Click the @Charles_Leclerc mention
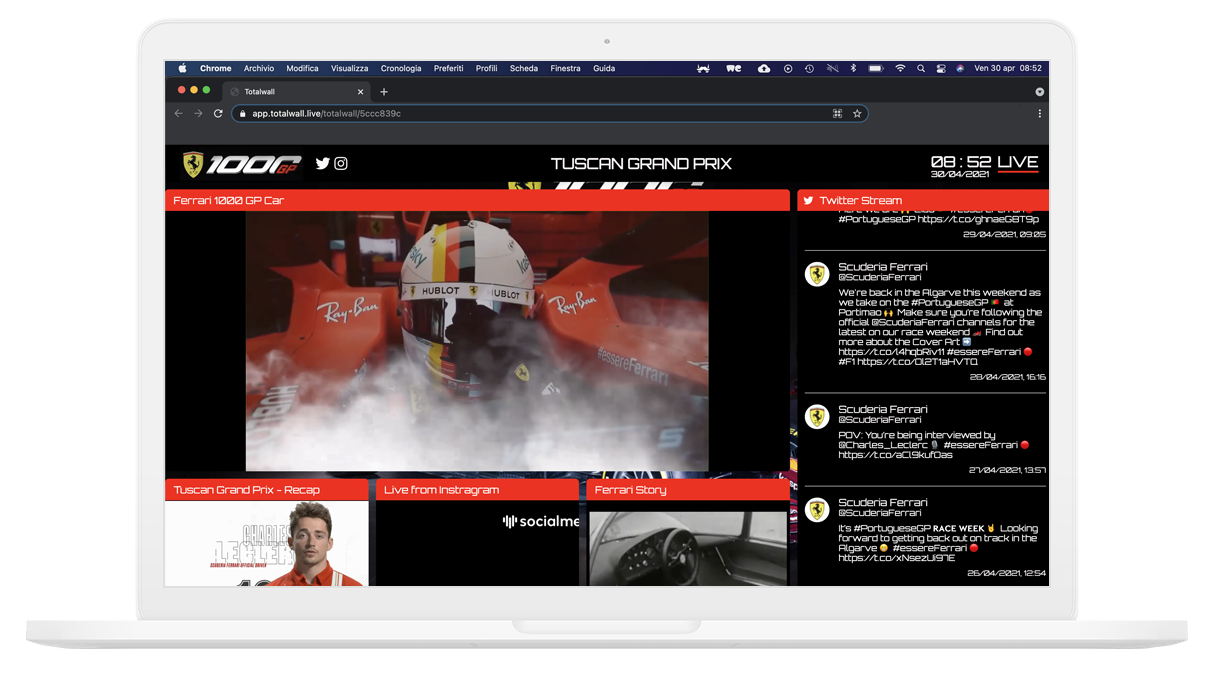This screenshot has width=1223, height=694. 883,445
